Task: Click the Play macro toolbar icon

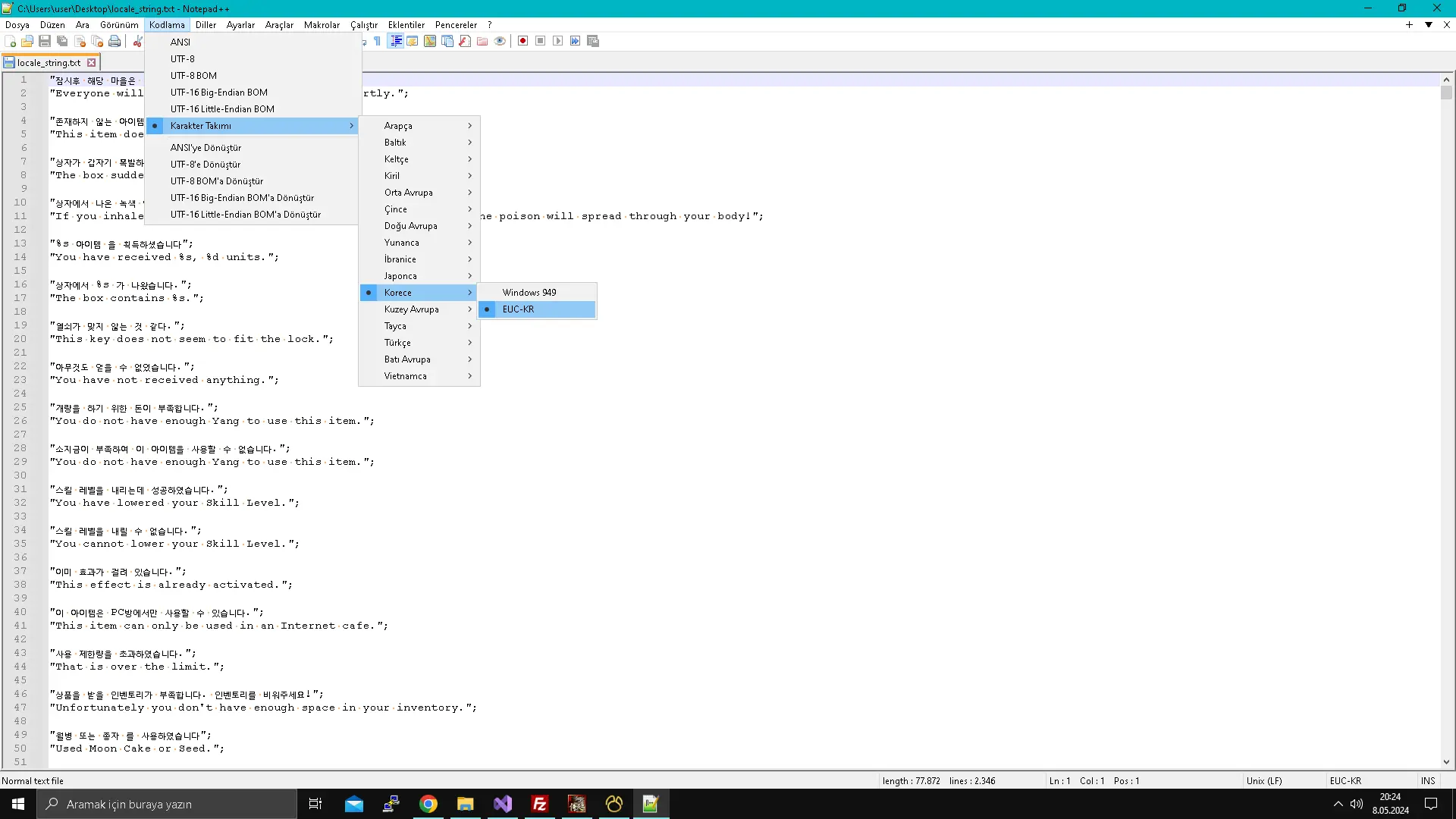Action: pos(557,41)
